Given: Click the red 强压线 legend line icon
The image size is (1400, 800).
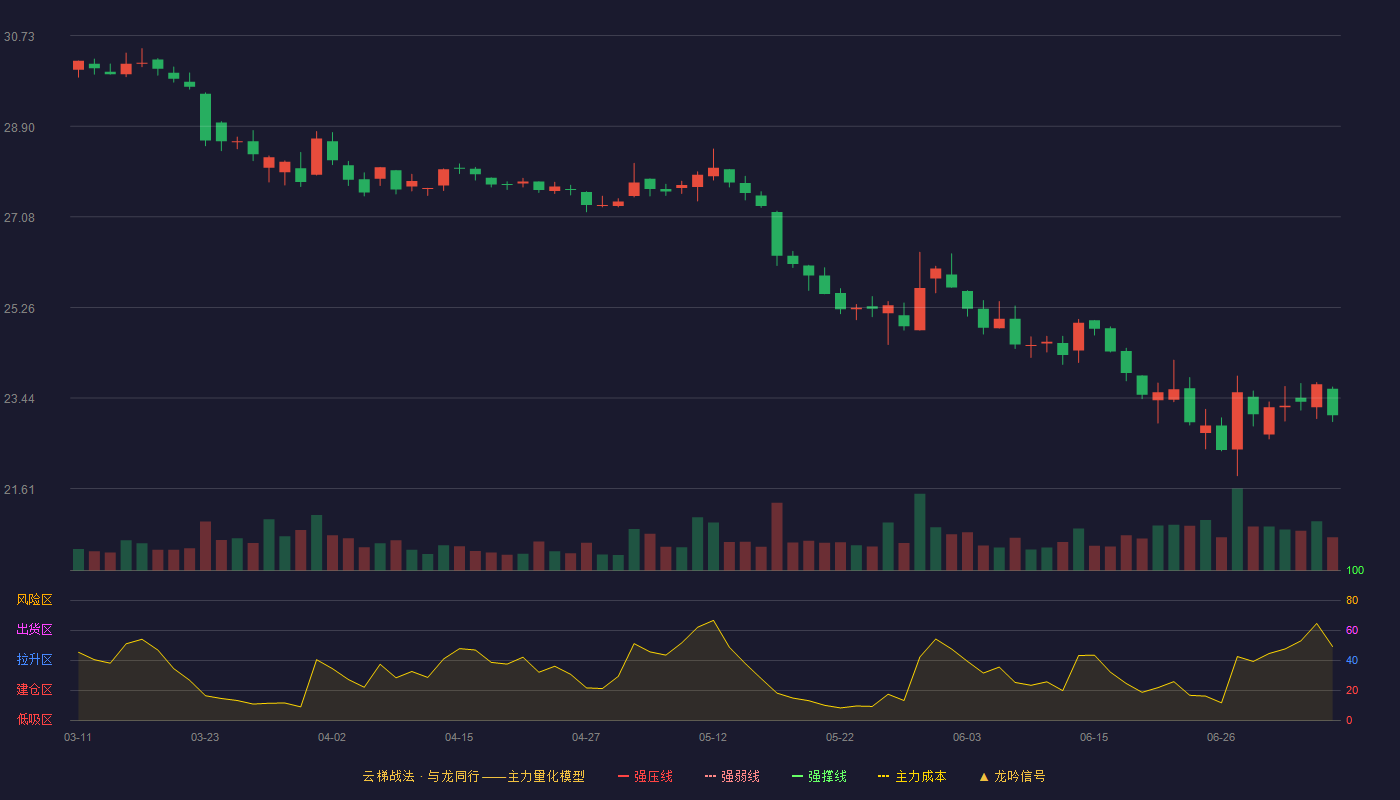Looking at the screenshot, I should pyautogui.click(x=623, y=776).
